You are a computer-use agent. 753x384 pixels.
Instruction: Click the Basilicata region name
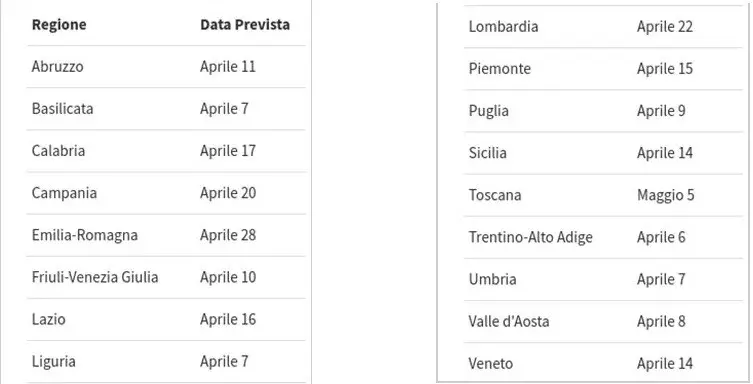coord(62,109)
